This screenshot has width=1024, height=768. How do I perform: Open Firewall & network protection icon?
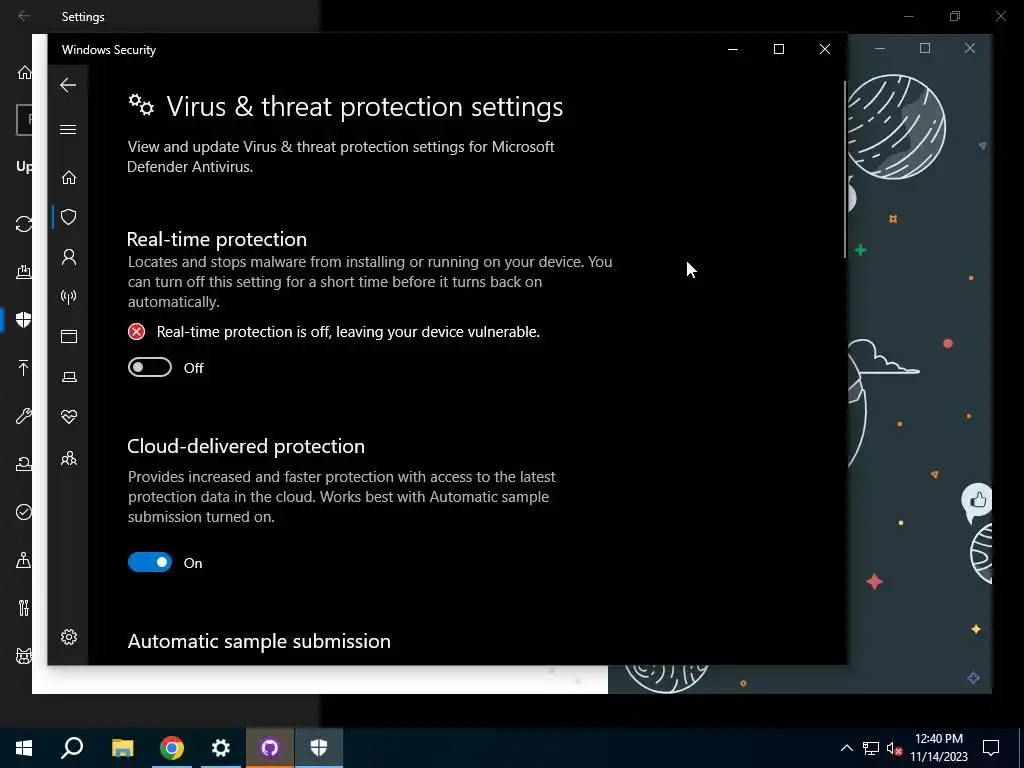[69, 297]
